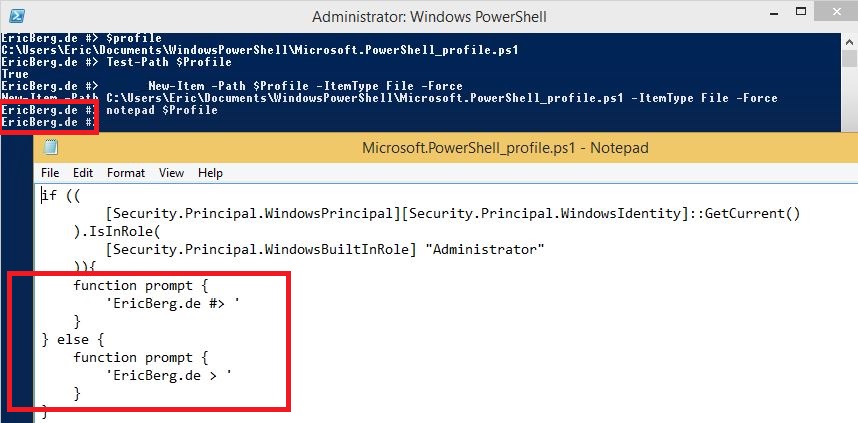858x423 pixels.
Task: Click the 'notepad $Profile' command in PowerShell
Action: [x=162, y=110]
